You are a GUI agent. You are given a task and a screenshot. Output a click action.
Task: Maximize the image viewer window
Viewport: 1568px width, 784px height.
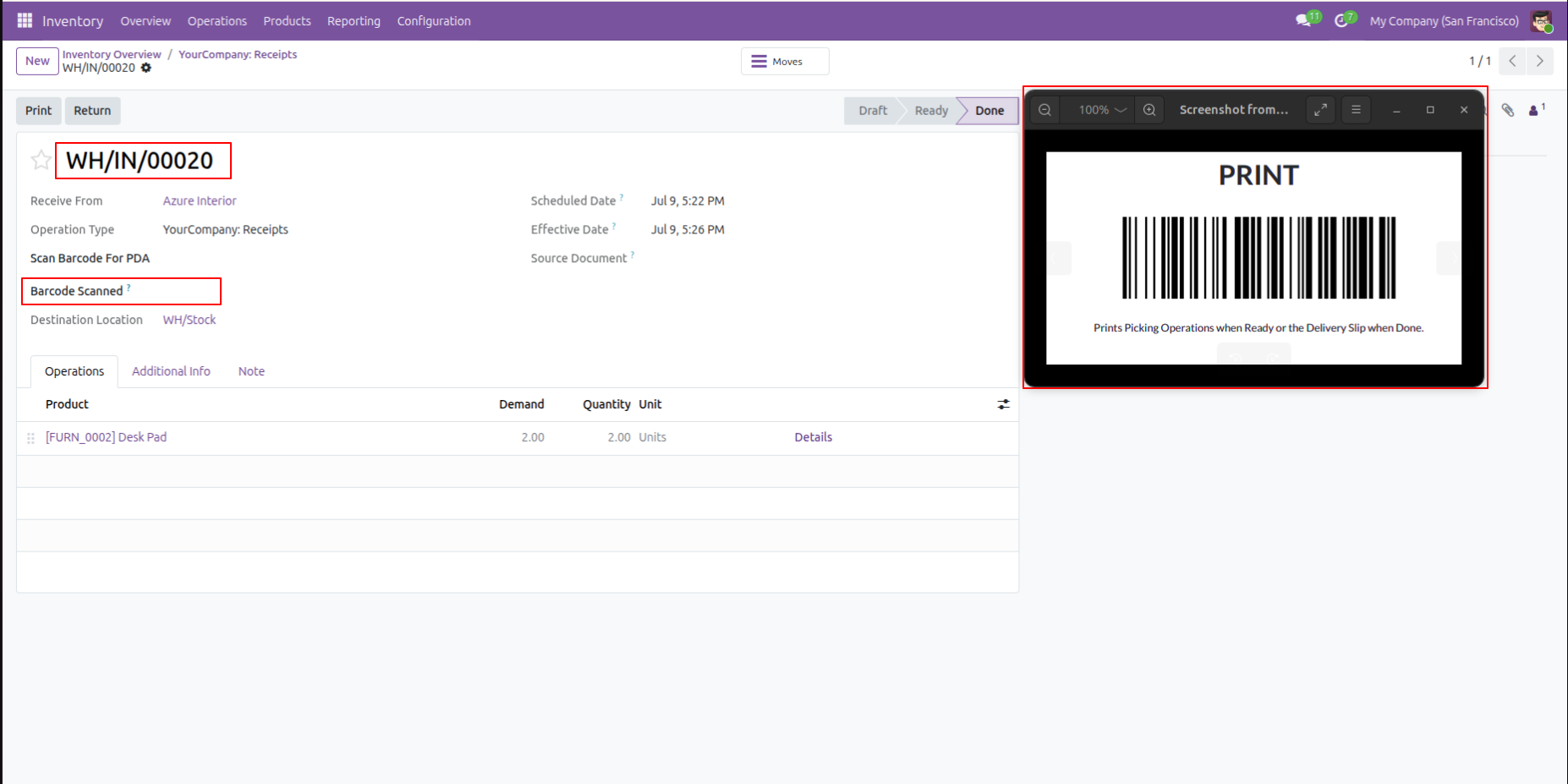point(1430,110)
